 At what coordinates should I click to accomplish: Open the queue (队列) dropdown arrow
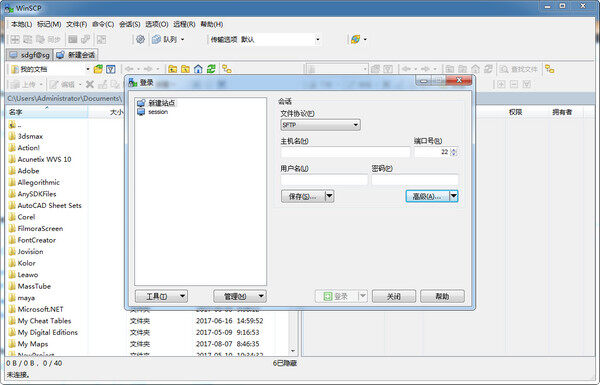[183, 39]
